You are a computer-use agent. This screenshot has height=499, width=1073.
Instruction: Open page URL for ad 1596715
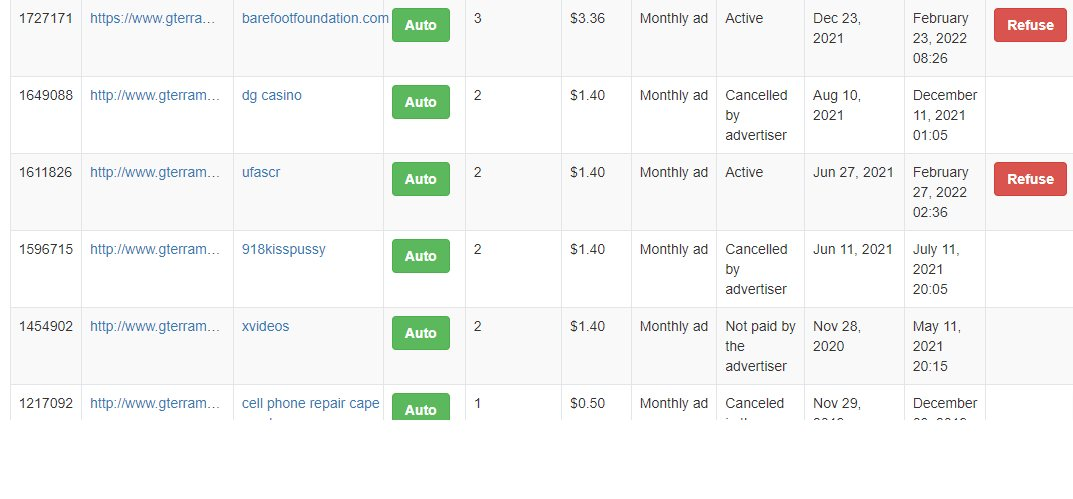pyautogui.click(x=154, y=249)
